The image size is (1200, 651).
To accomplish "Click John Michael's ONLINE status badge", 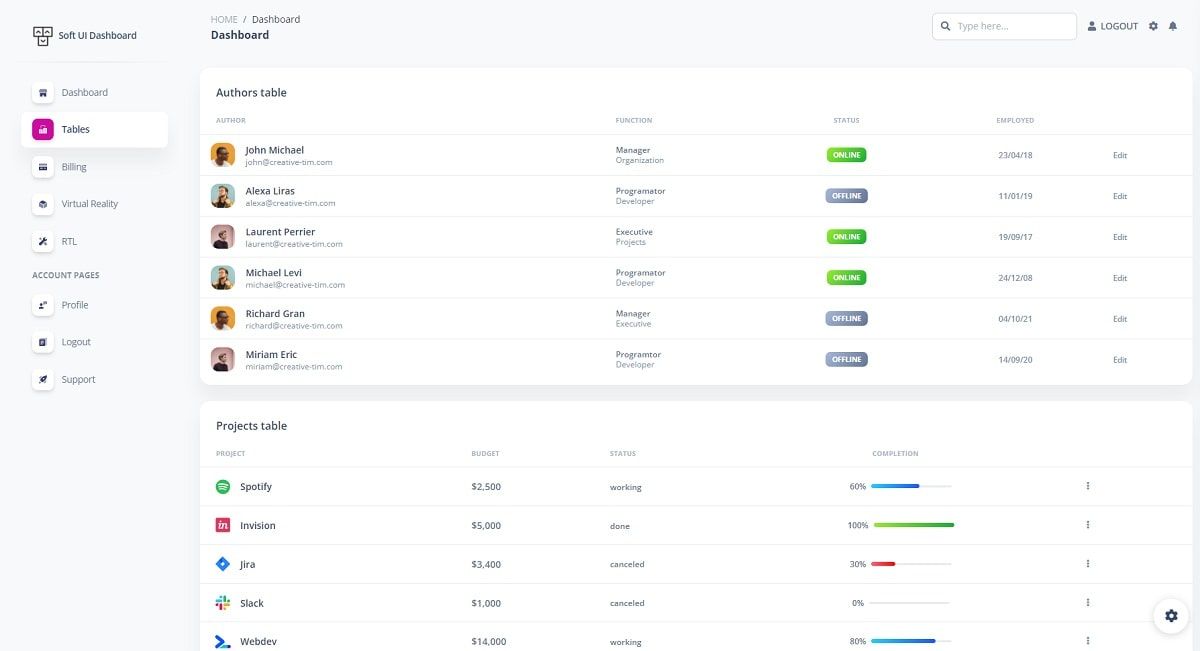I will point(846,155).
